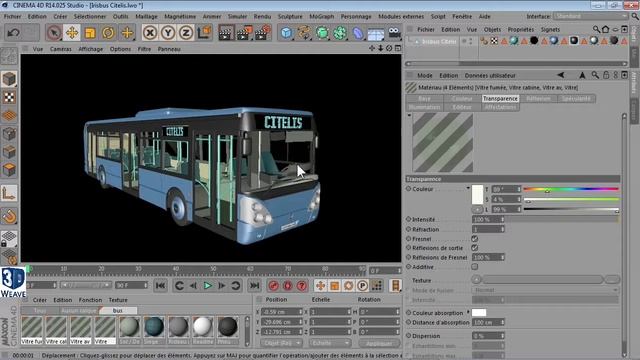Screen dimensions: 640x360
Task: Click attribute manager back arrow
Action: pos(561,75)
